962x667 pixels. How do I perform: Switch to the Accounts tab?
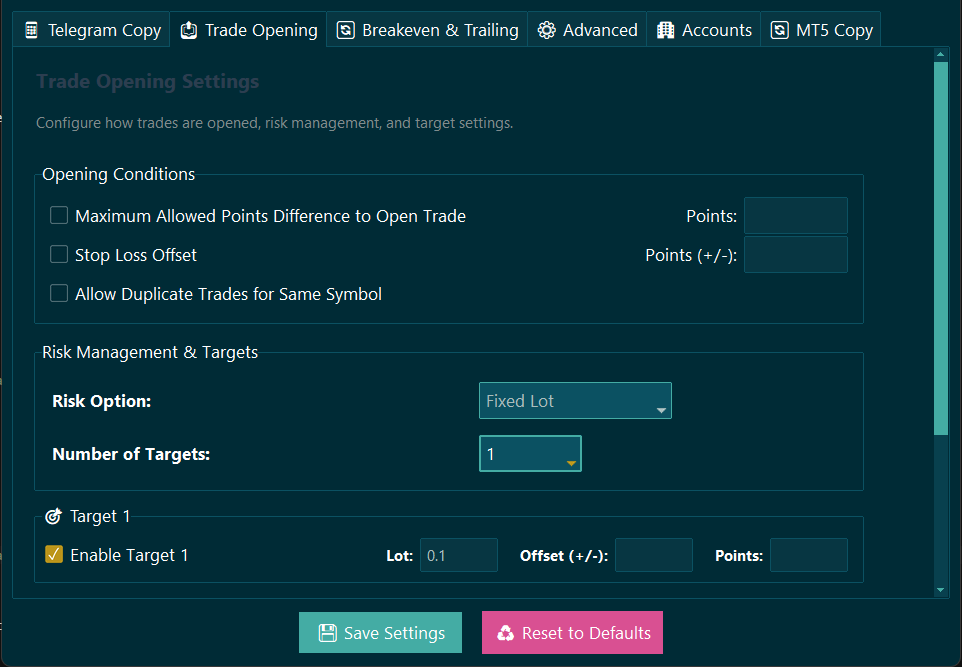click(x=703, y=30)
